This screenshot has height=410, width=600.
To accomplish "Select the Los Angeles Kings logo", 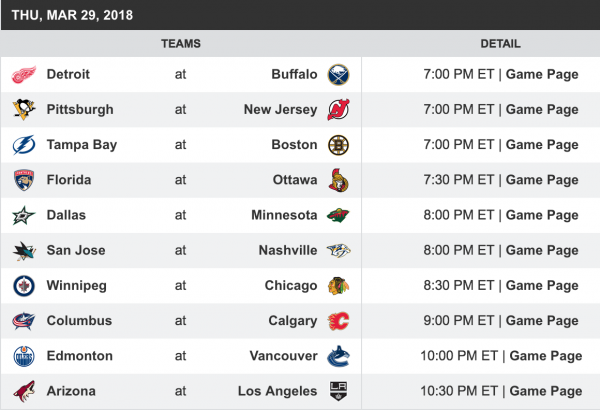I will coord(339,391).
